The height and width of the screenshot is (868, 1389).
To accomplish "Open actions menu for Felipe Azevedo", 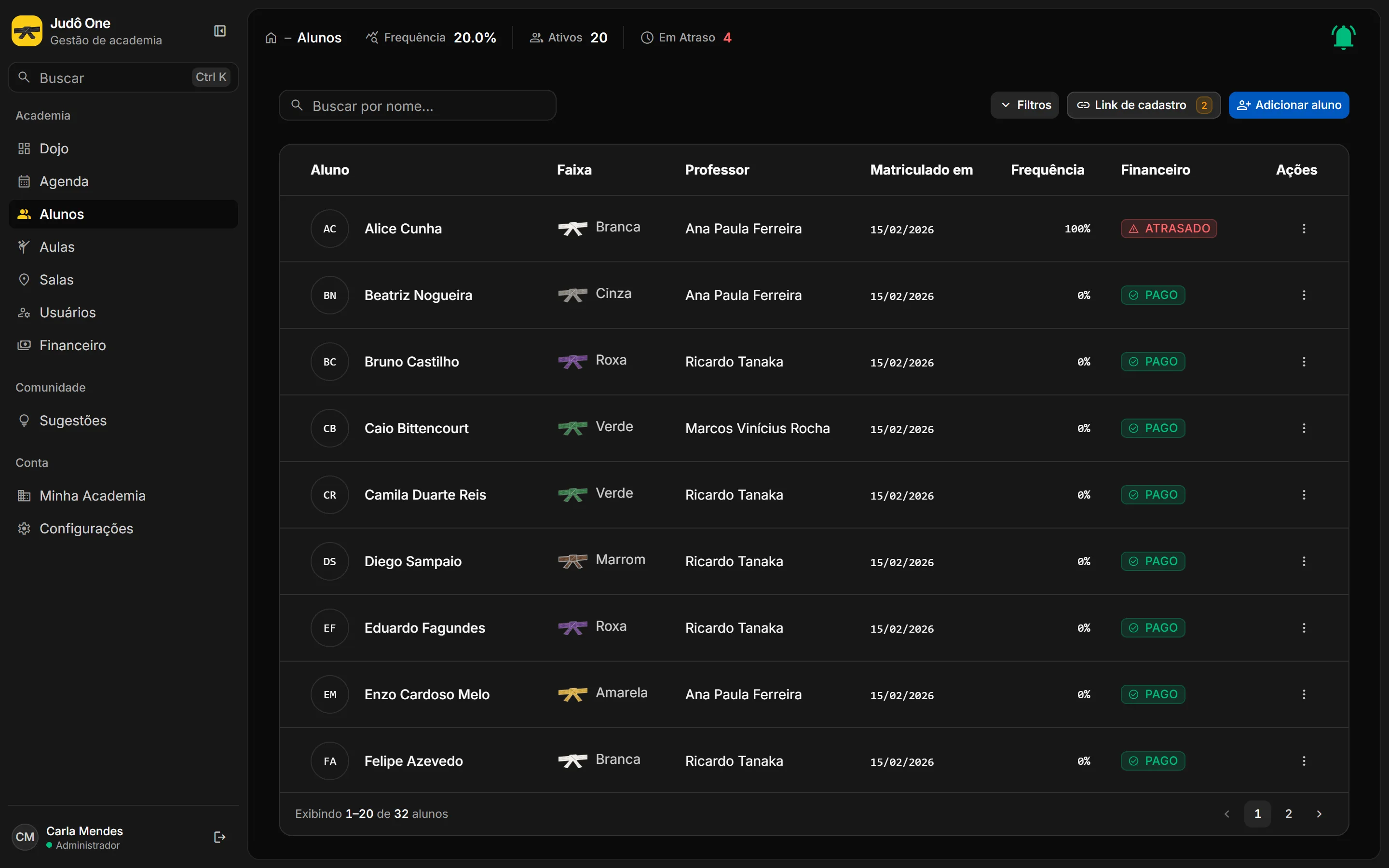I will [x=1304, y=761].
